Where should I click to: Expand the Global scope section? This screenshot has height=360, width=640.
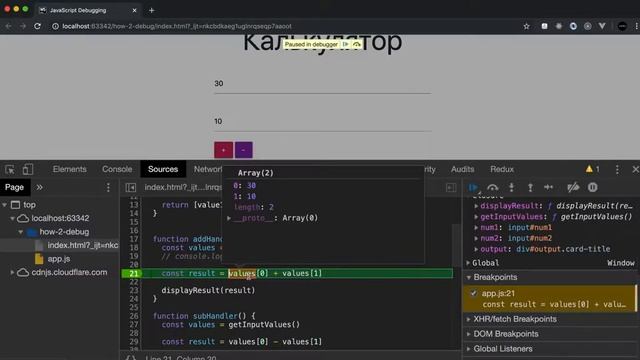[469, 263]
